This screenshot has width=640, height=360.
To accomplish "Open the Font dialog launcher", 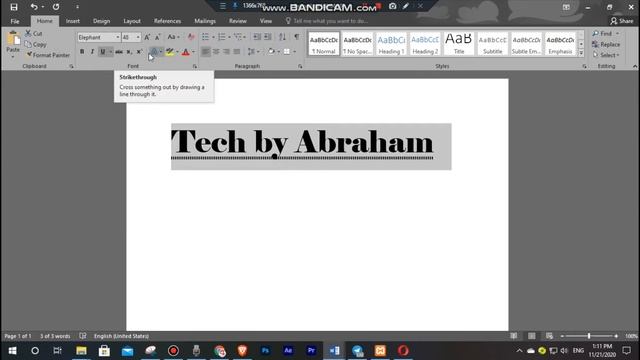I will tap(195, 66).
